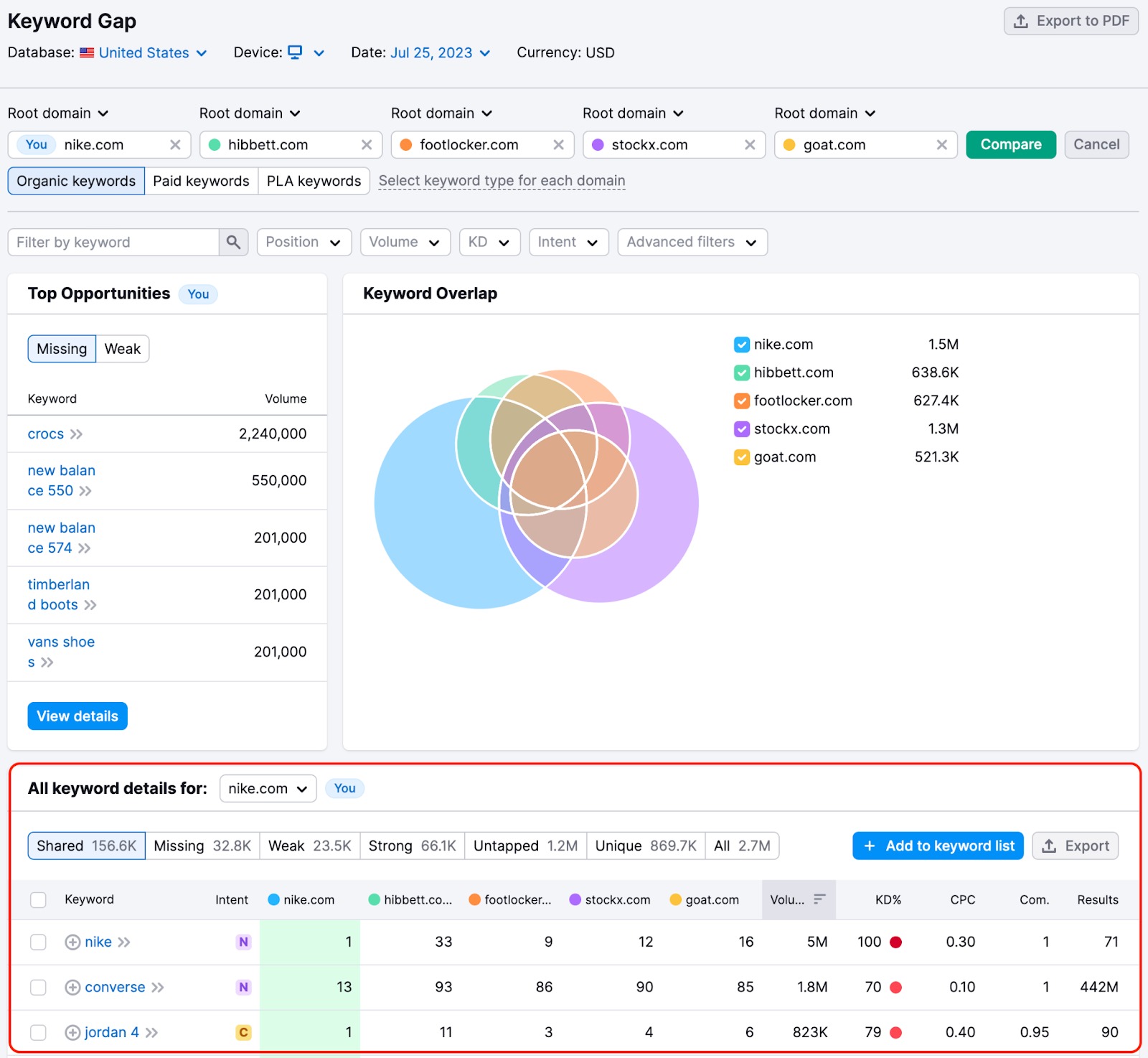Open the Volume filter dropdown
The height and width of the screenshot is (1058, 1148).
point(405,242)
